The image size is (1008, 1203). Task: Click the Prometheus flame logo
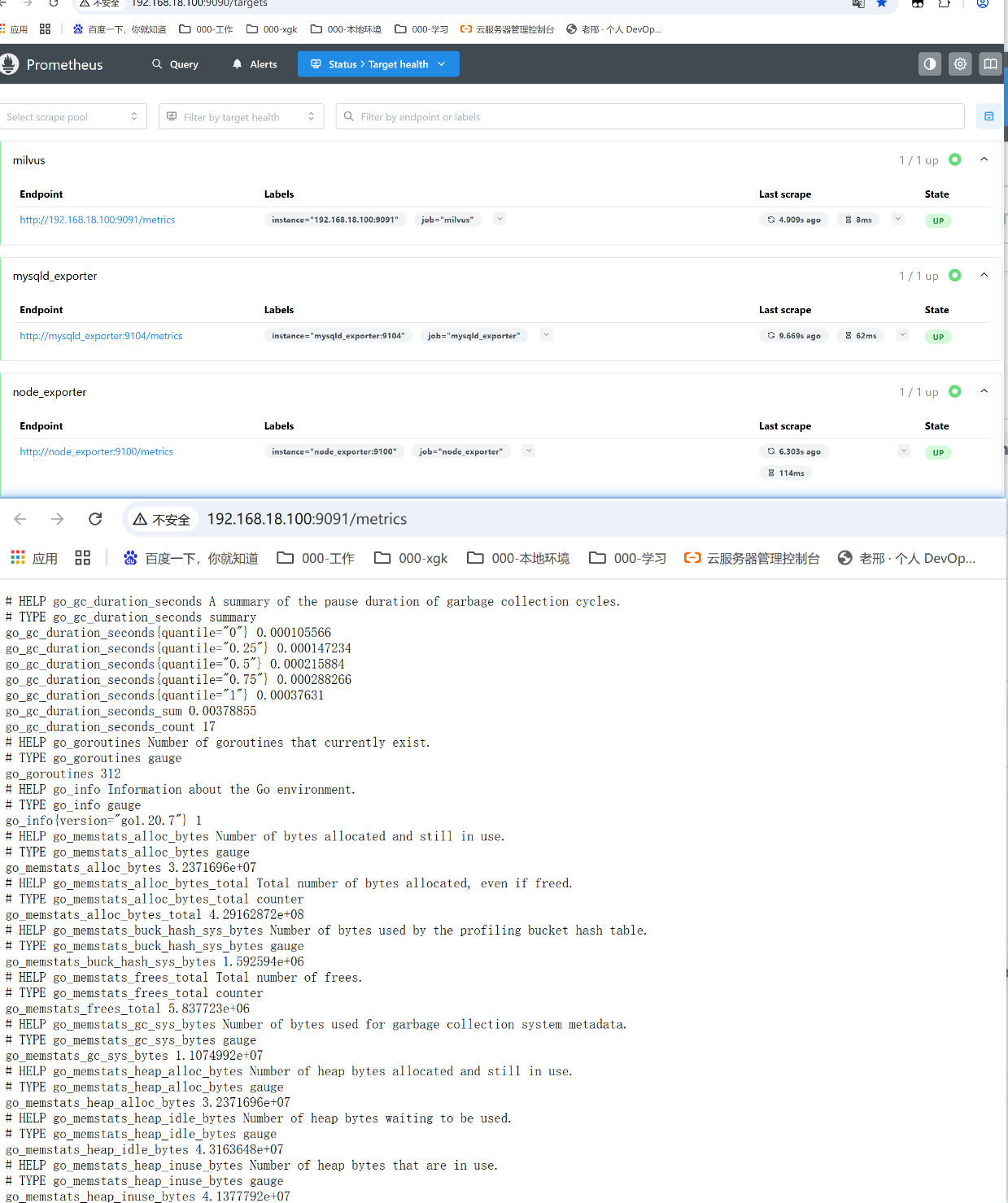tap(9, 64)
